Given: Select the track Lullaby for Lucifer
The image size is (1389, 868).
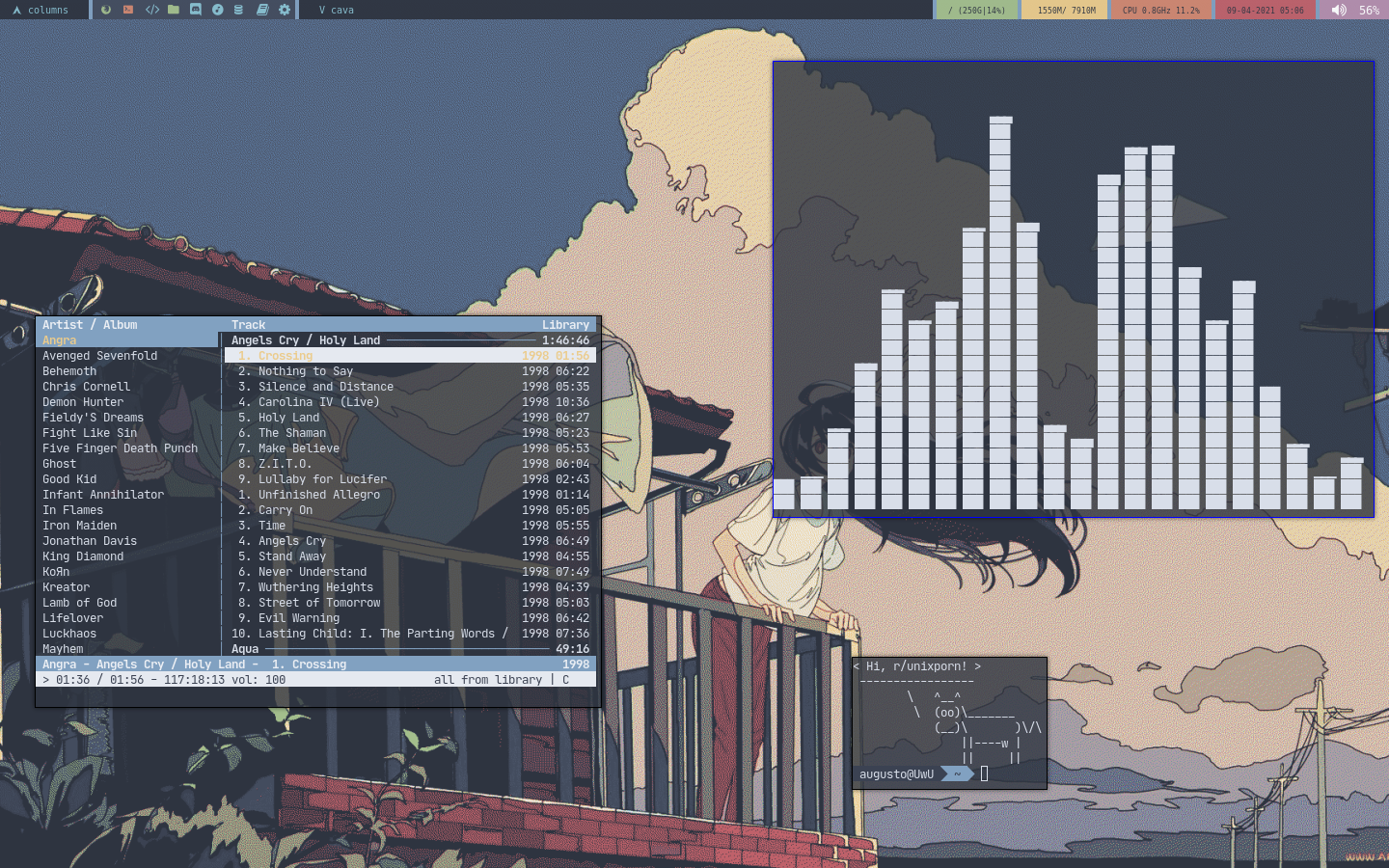Looking at the screenshot, I should click(410, 479).
